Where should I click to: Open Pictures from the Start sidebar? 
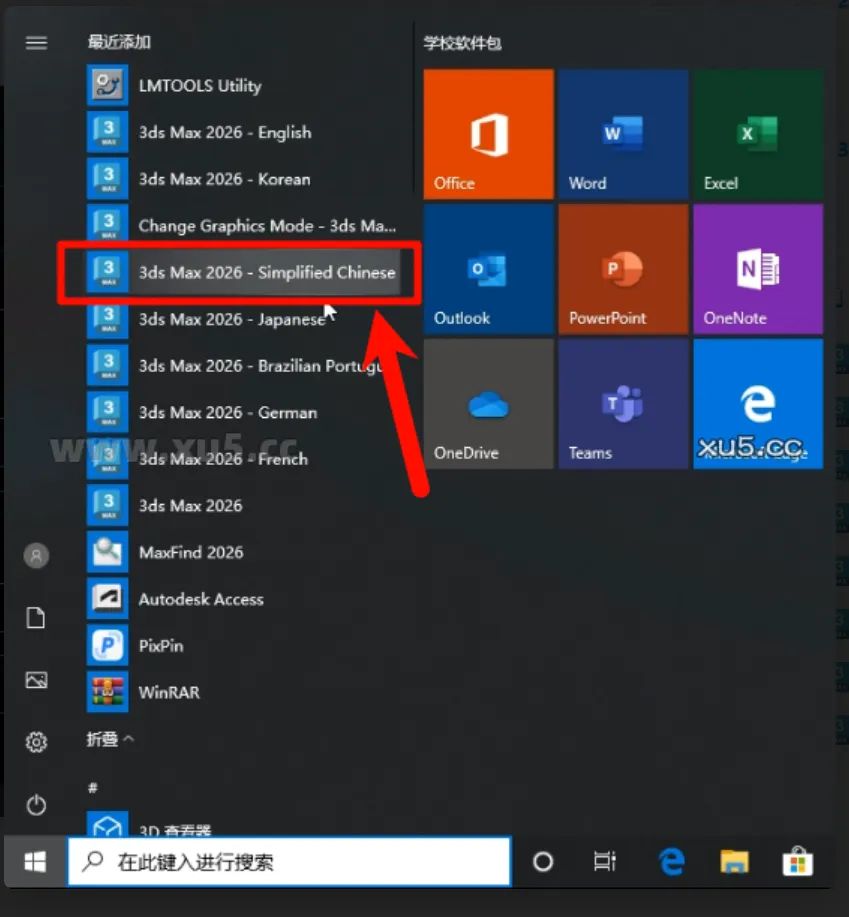pyautogui.click(x=36, y=680)
